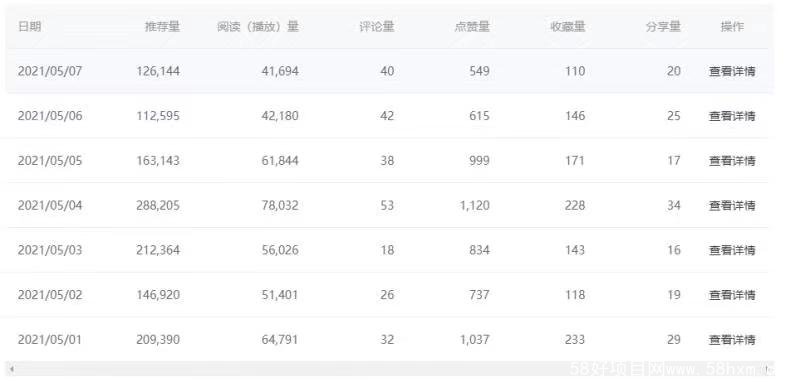The width and height of the screenshot is (800, 382).
Task: Open 查看详情 for 2021/05/05
Action: tap(732, 161)
